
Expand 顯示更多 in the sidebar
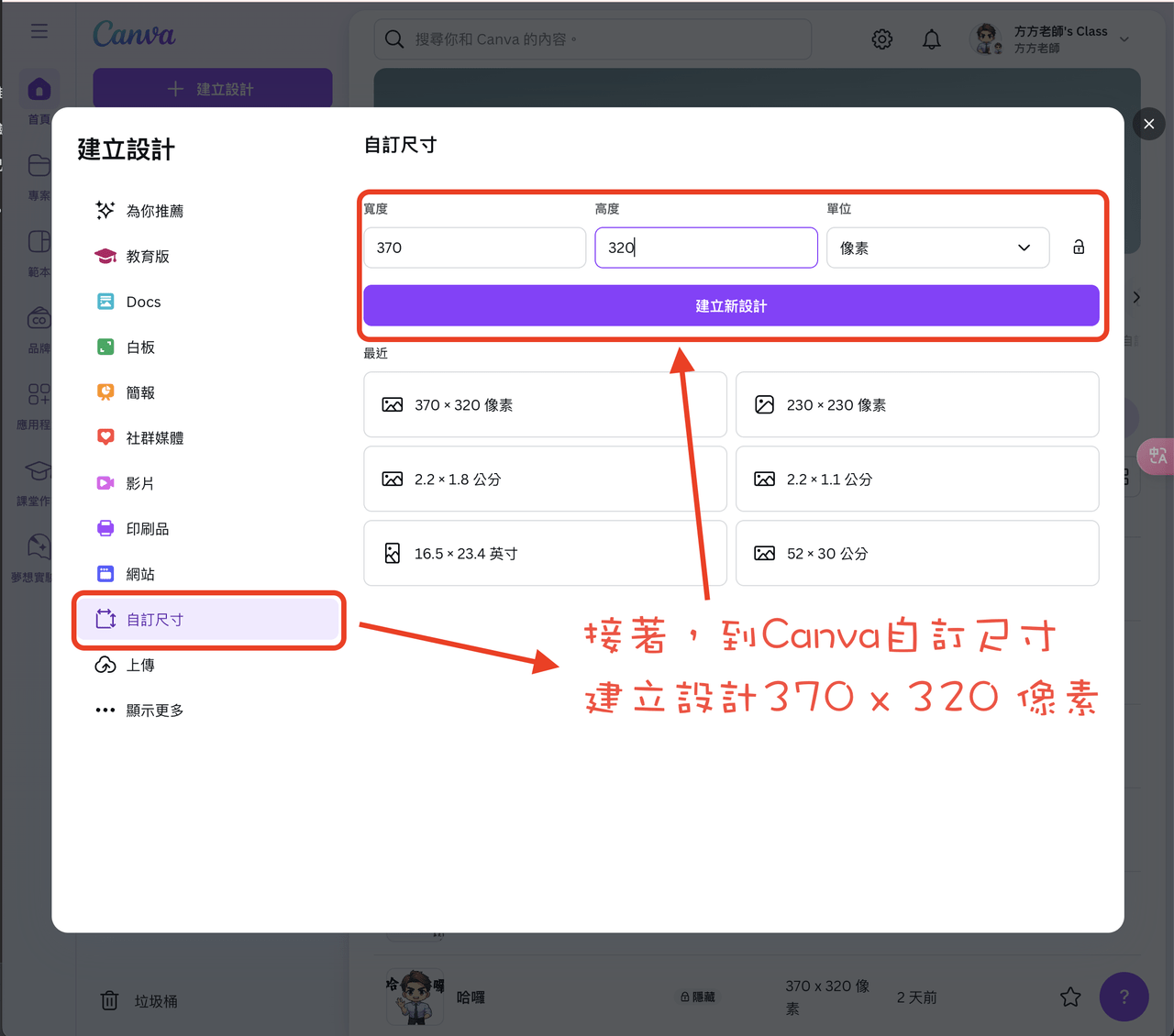tap(206, 711)
